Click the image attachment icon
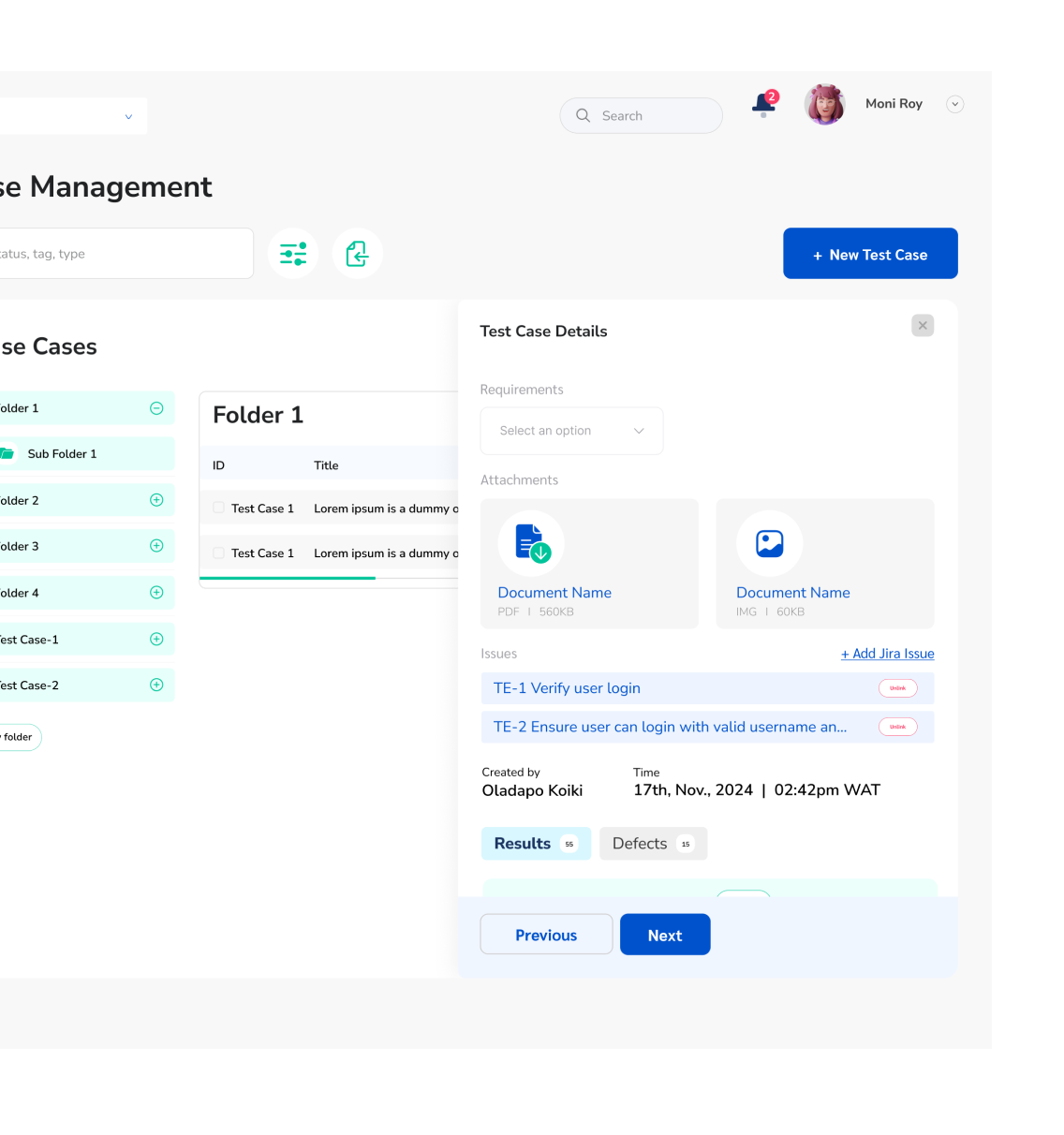 tap(769, 543)
